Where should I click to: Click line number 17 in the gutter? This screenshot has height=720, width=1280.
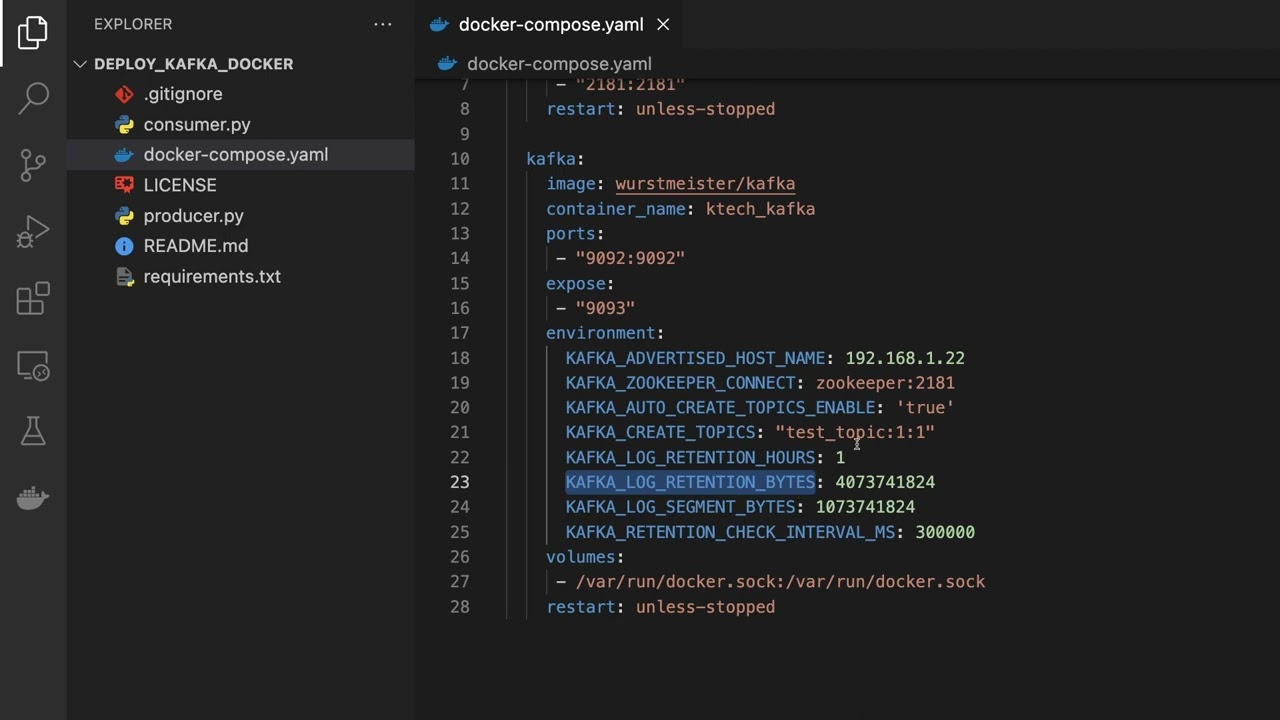click(459, 333)
